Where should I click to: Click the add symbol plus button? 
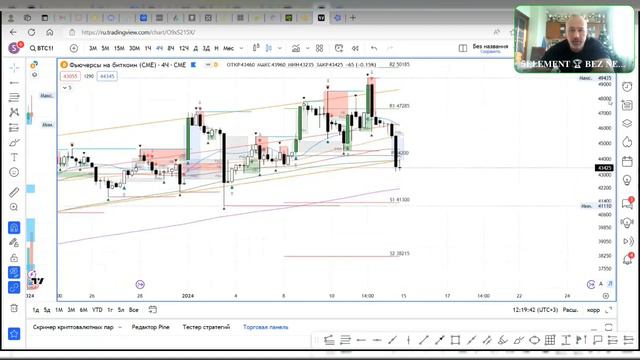[74, 48]
